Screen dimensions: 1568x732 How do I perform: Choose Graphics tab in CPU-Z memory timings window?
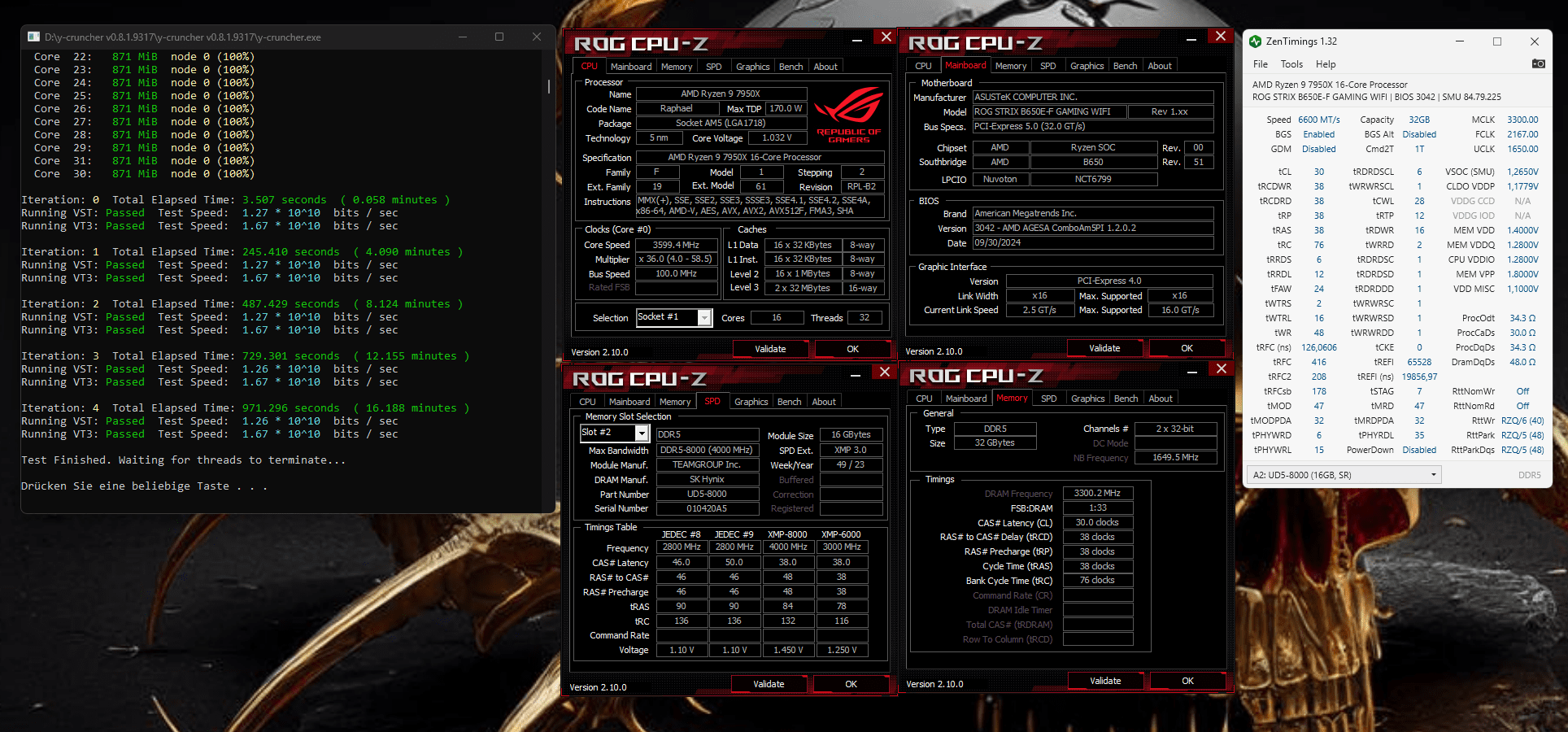[1087, 399]
